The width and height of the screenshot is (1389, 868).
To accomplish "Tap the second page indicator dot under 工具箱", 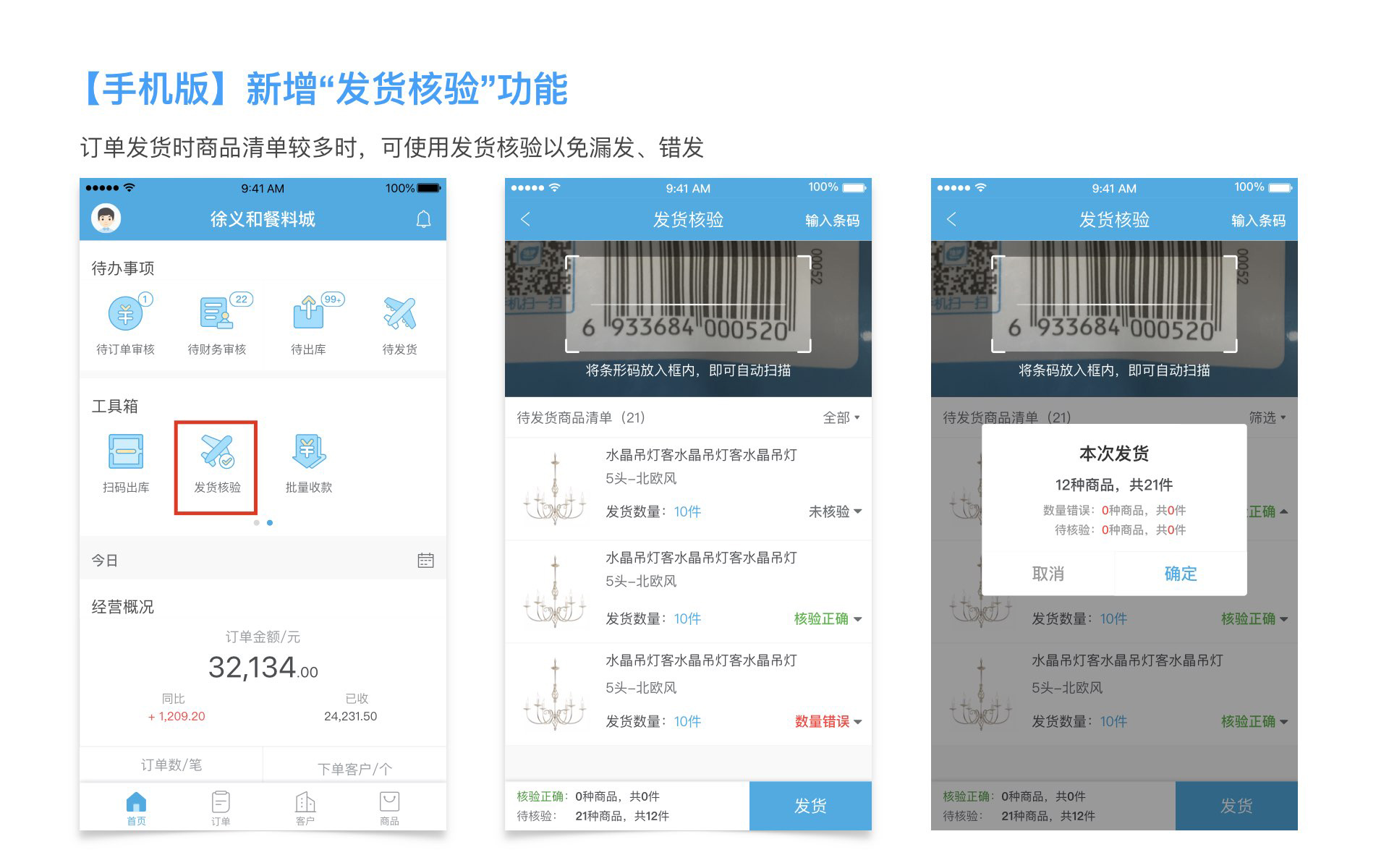I will 270,523.
